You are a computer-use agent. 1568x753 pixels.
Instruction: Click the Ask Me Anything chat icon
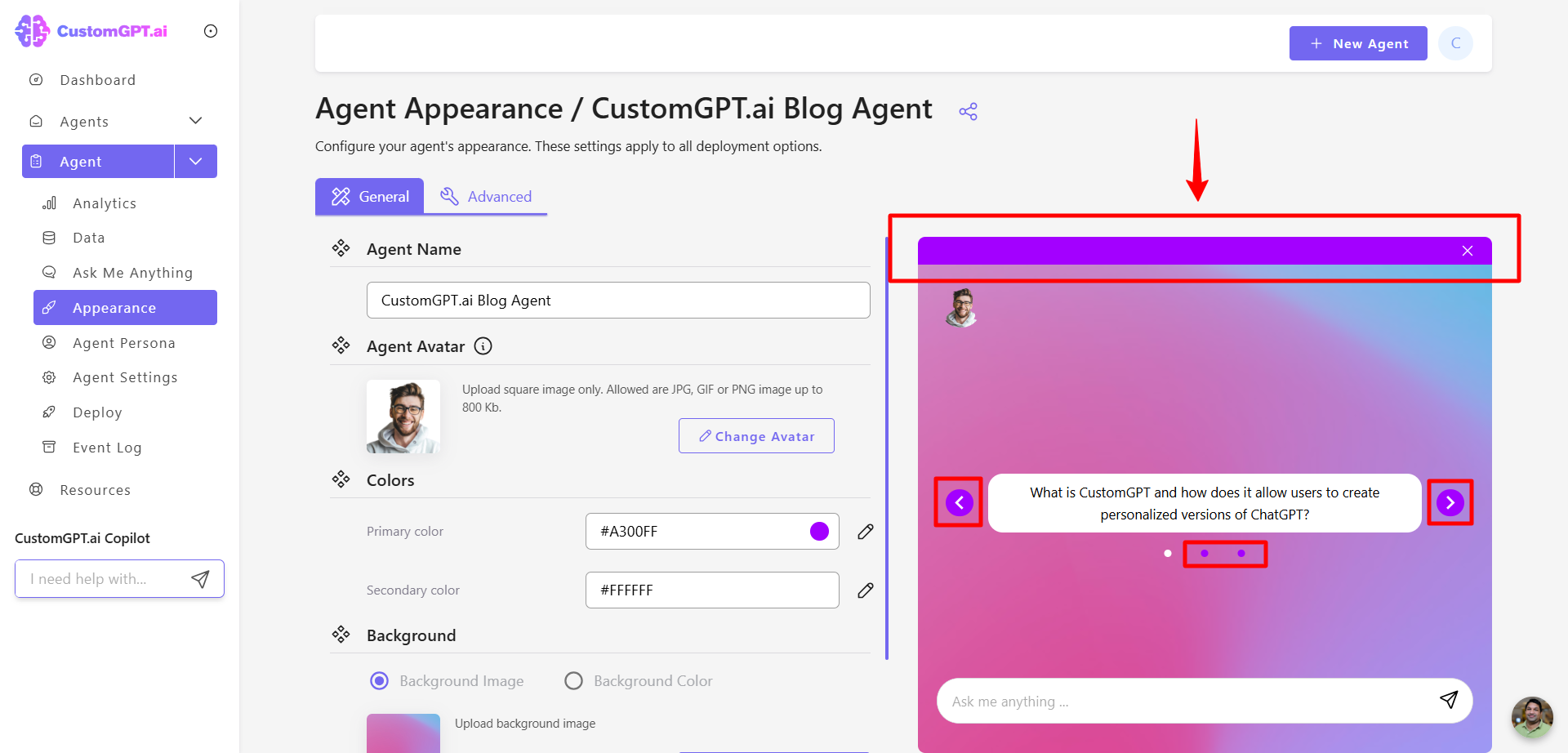click(49, 272)
